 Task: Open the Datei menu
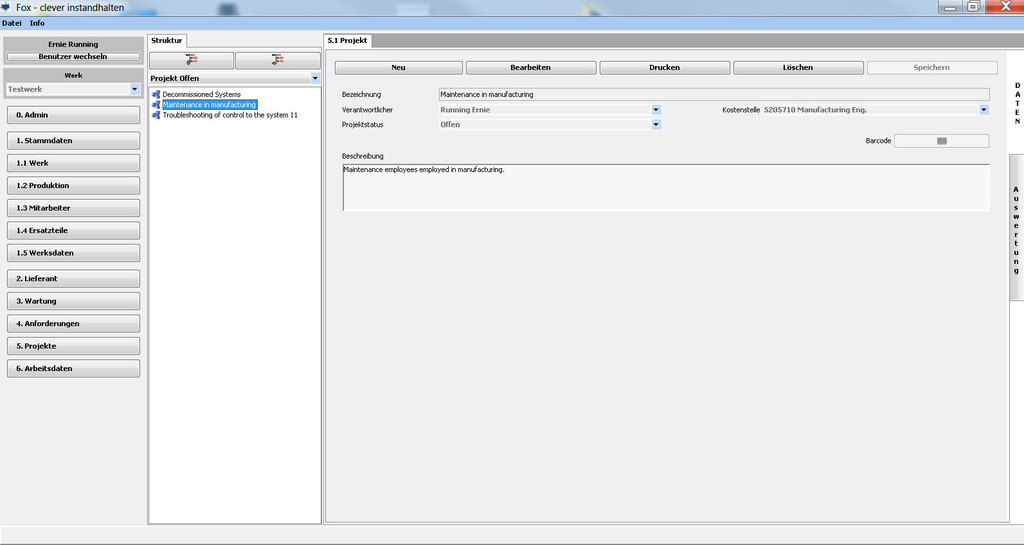pyautogui.click(x=12, y=23)
